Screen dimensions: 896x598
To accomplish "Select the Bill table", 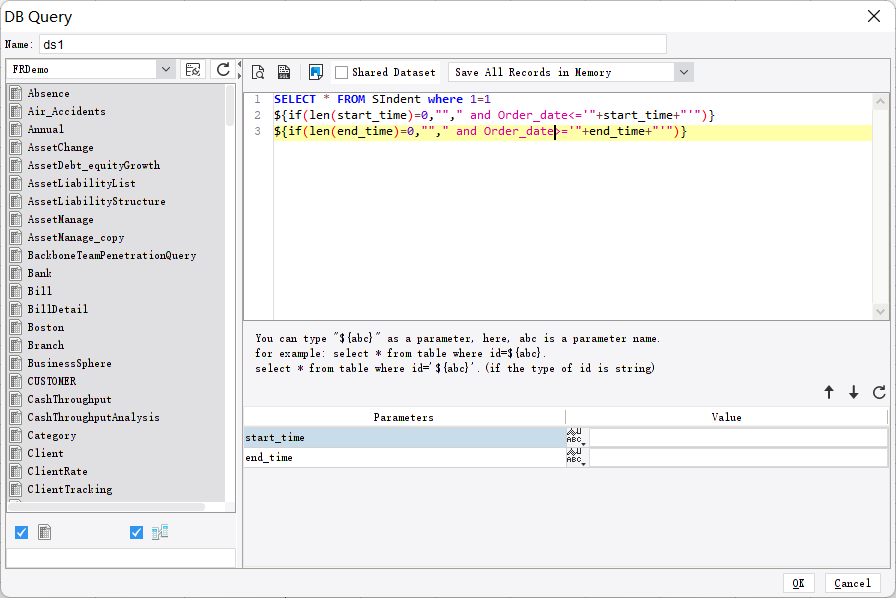I will tap(40, 291).
